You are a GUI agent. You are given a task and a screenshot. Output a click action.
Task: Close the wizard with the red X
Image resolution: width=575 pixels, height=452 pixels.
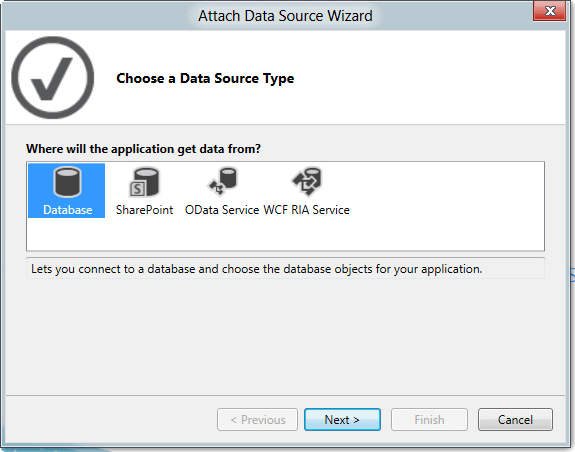point(550,11)
